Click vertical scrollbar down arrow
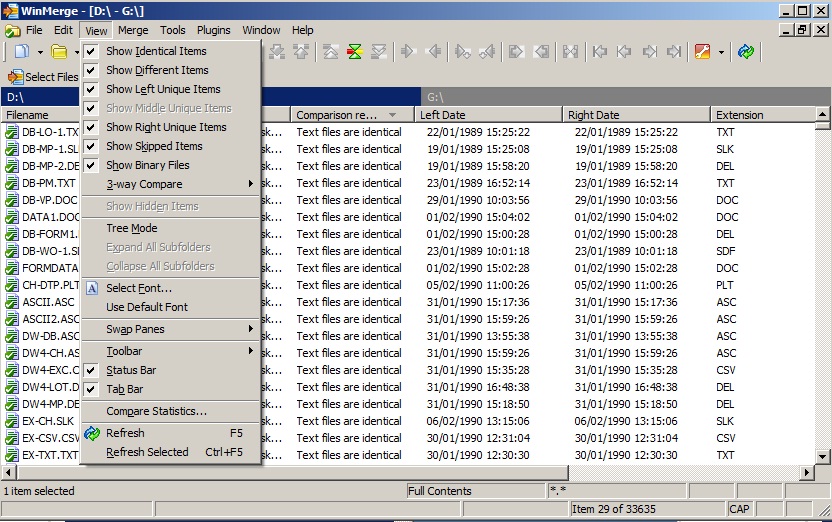Image resolution: width=832 pixels, height=522 pixels. pos(822,456)
